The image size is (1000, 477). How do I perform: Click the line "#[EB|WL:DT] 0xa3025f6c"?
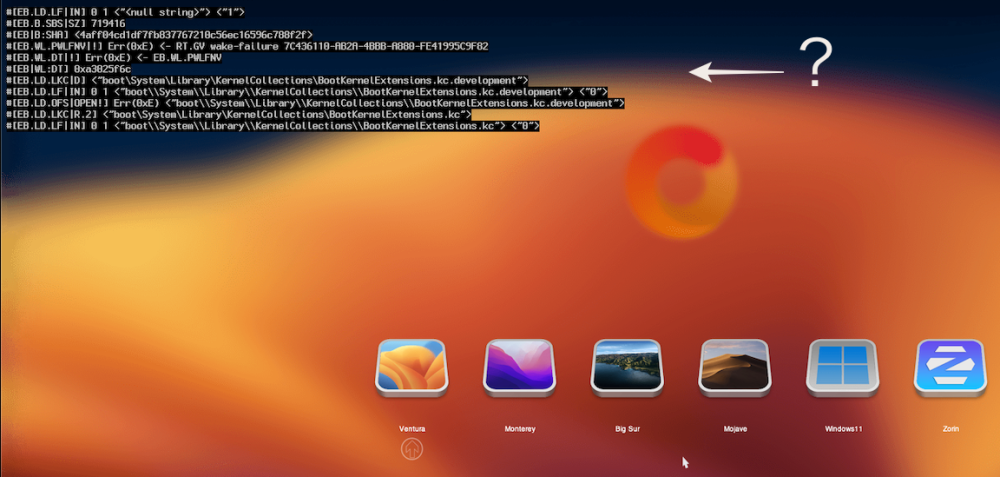point(68,69)
